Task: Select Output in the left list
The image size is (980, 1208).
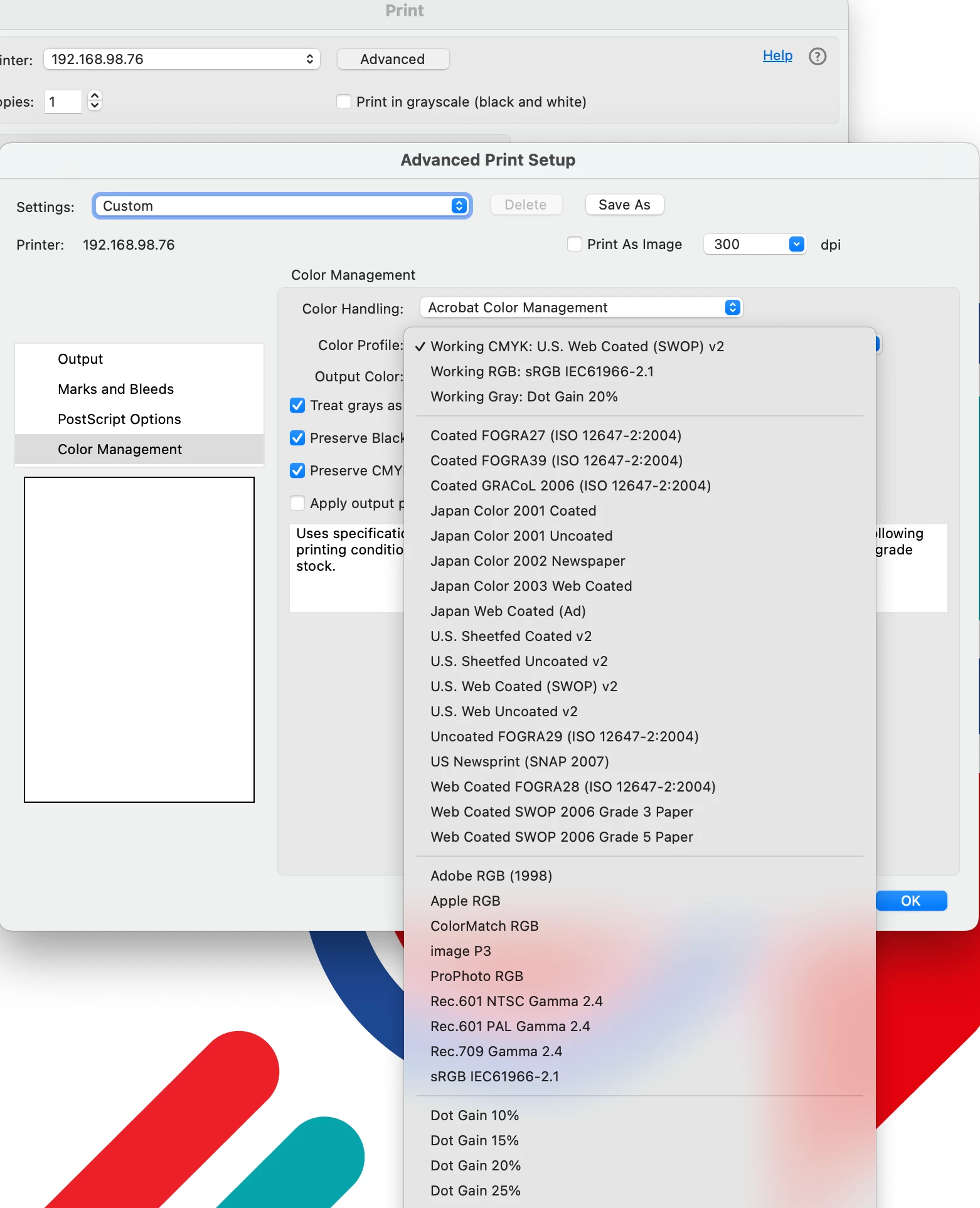Action: 139,359
